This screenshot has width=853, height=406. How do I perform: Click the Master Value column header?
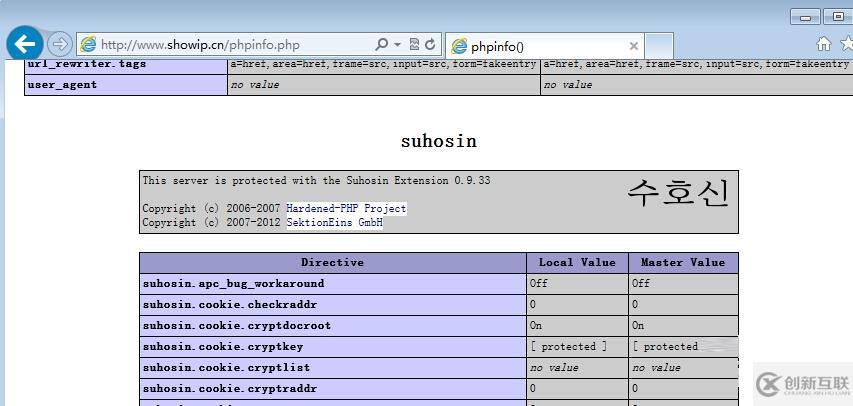coord(683,263)
